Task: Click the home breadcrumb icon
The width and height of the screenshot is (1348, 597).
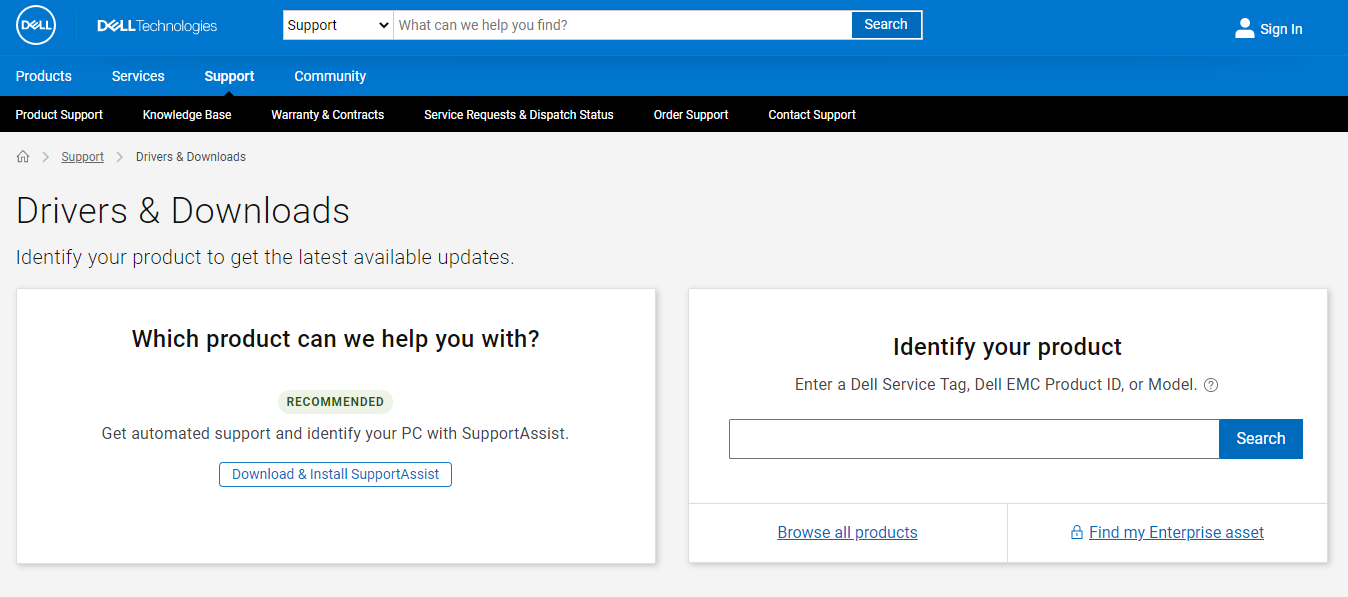Action: point(23,157)
